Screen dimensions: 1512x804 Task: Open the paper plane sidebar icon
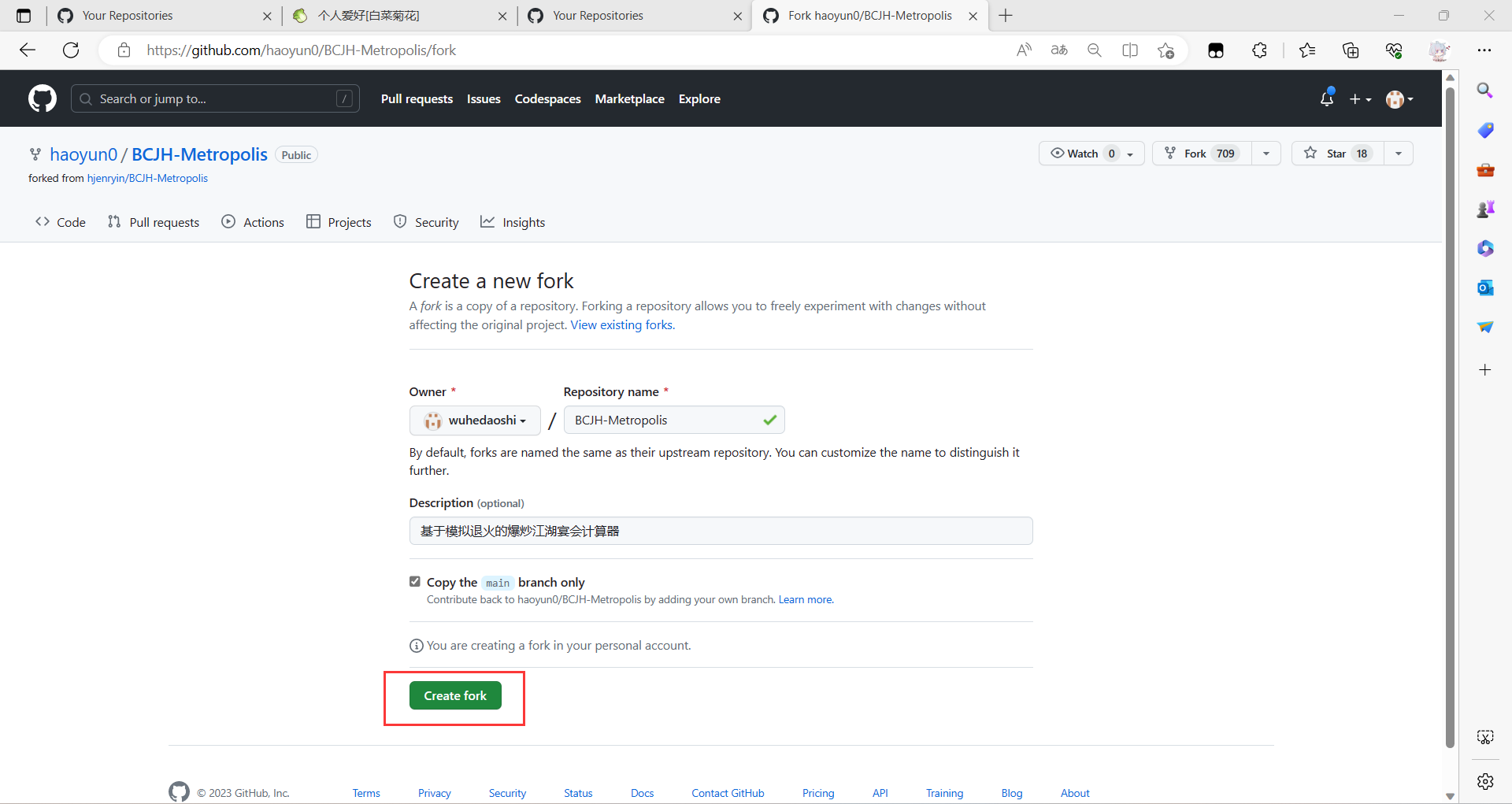(x=1485, y=327)
